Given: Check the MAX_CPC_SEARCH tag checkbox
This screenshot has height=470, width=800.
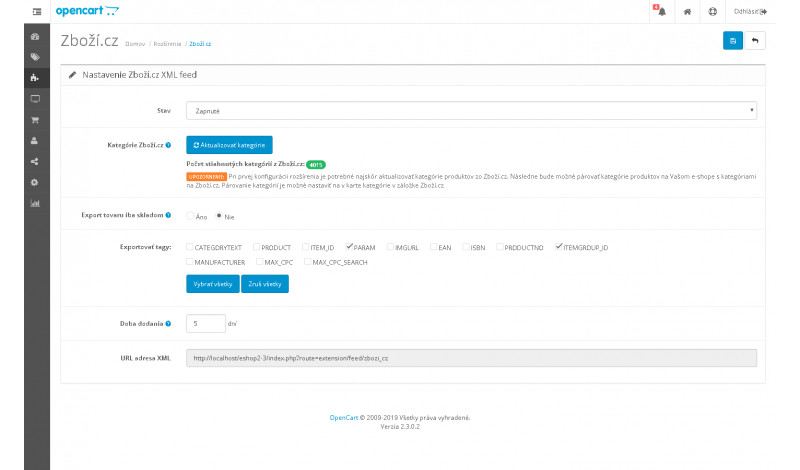Looking at the screenshot, I should [308, 262].
